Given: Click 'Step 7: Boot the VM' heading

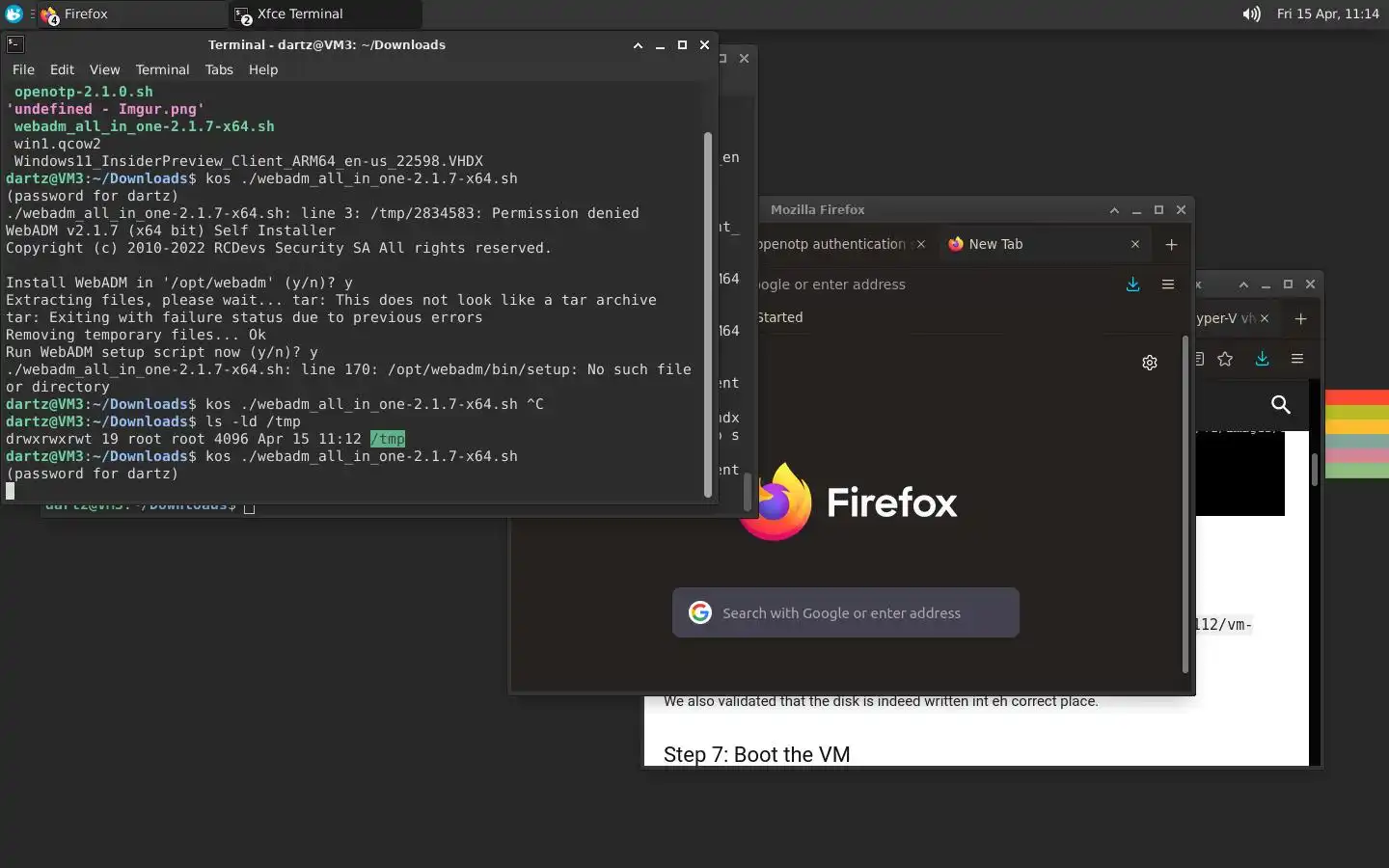Looking at the screenshot, I should point(756,754).
